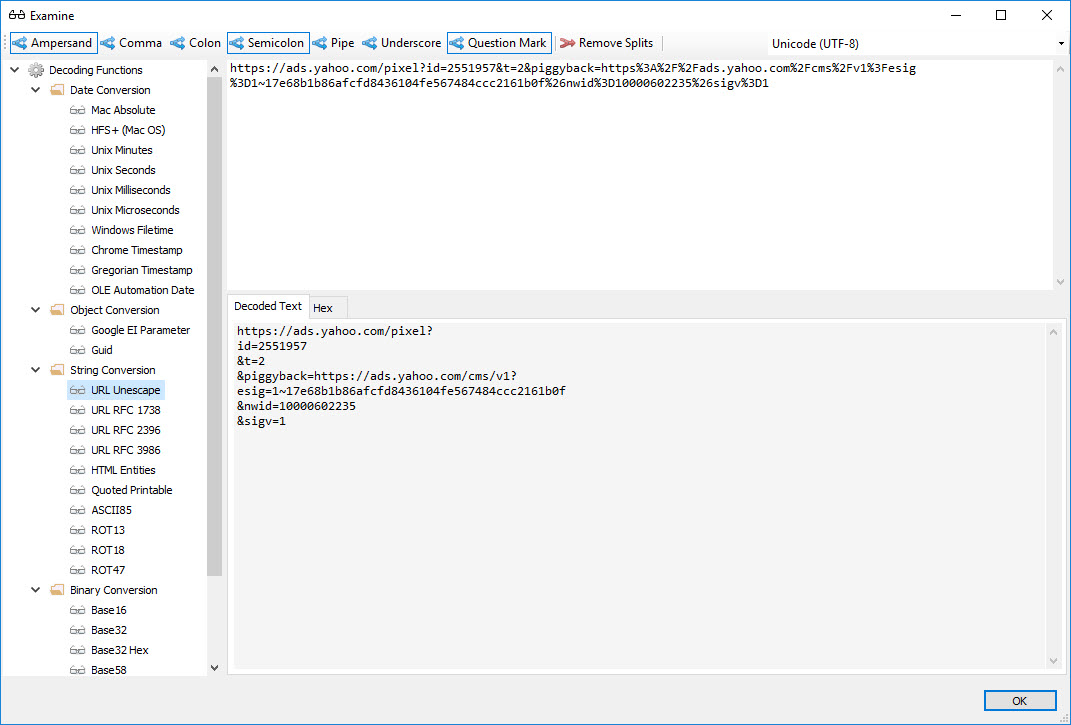Click the glasses icon beside Guid
The width and height of the screenshot is (1071, 725).
(78, 350)
